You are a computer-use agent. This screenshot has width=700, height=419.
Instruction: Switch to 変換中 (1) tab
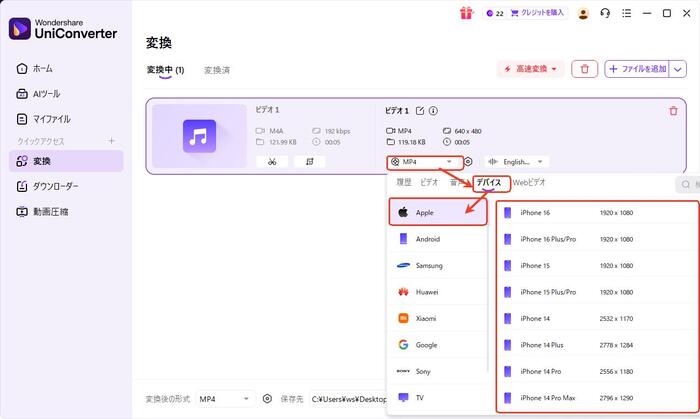[165, 70]
